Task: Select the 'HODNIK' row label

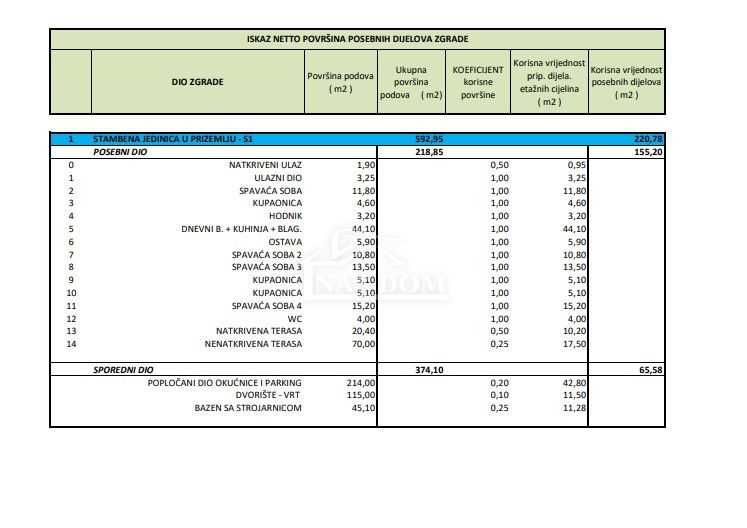Action: point(285,216)
